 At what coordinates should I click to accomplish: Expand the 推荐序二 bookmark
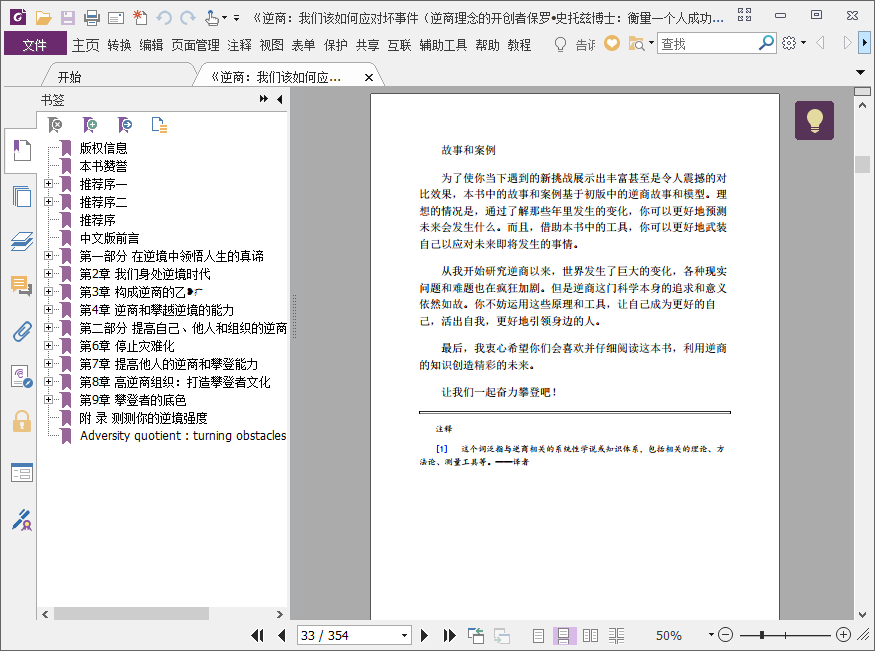49,201
